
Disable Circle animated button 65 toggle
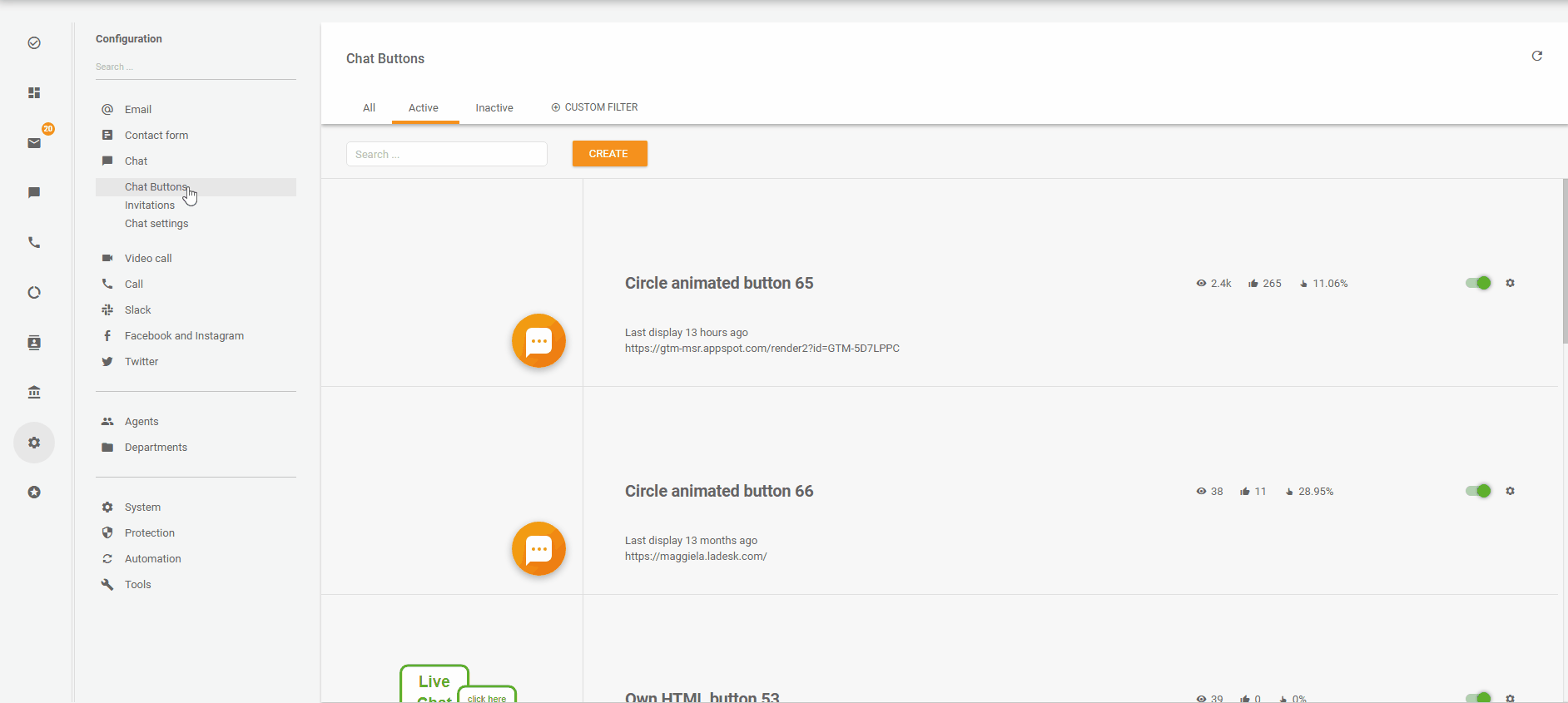pyautogui.click(x=1478, y=284)
